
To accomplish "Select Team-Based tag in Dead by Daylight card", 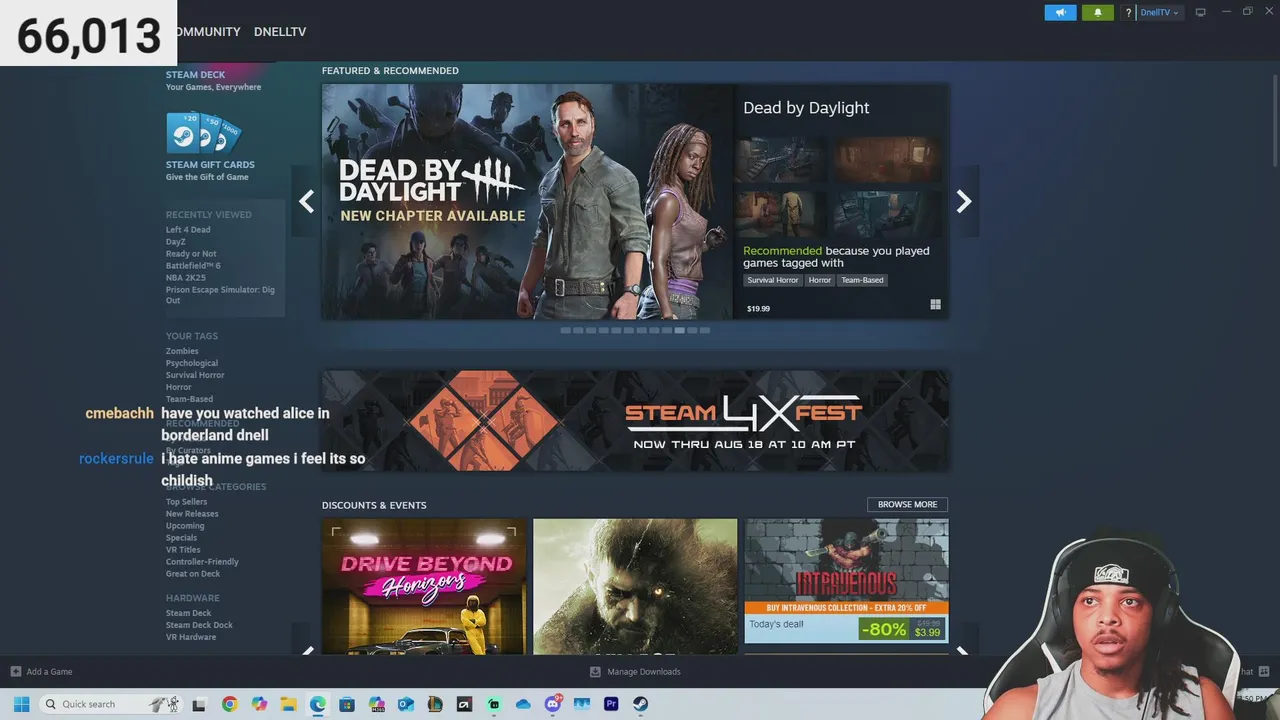I will 862,280.
